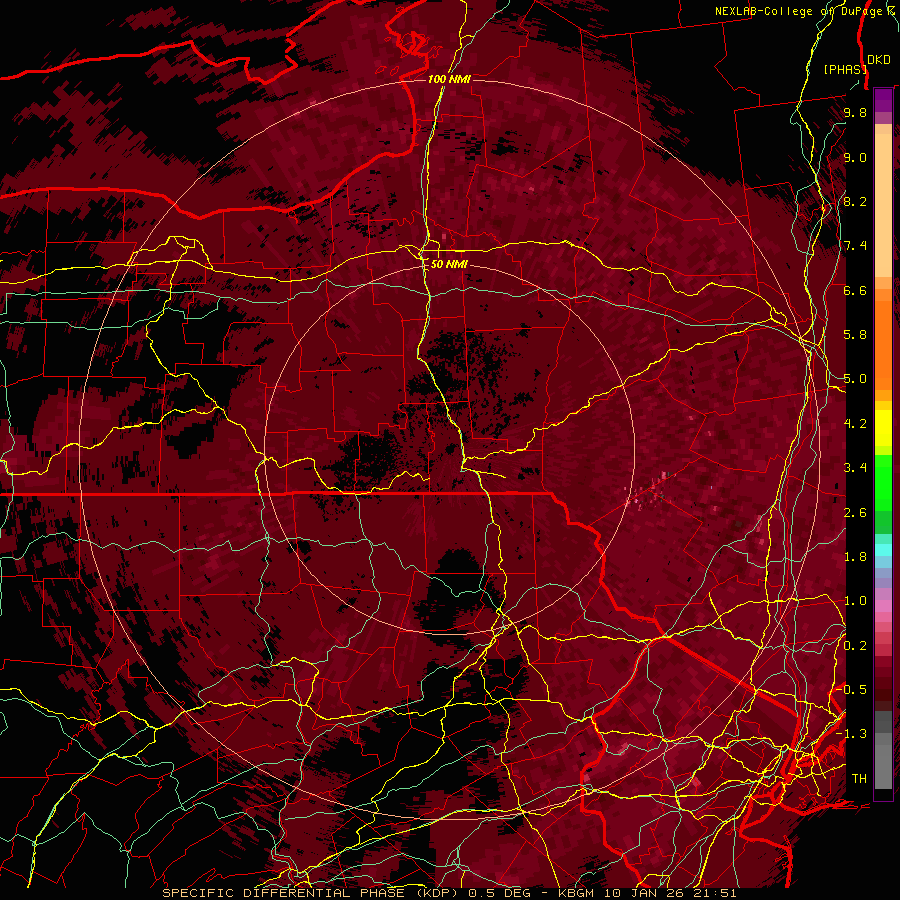Pick the purple band at legend top

[883, 100]
